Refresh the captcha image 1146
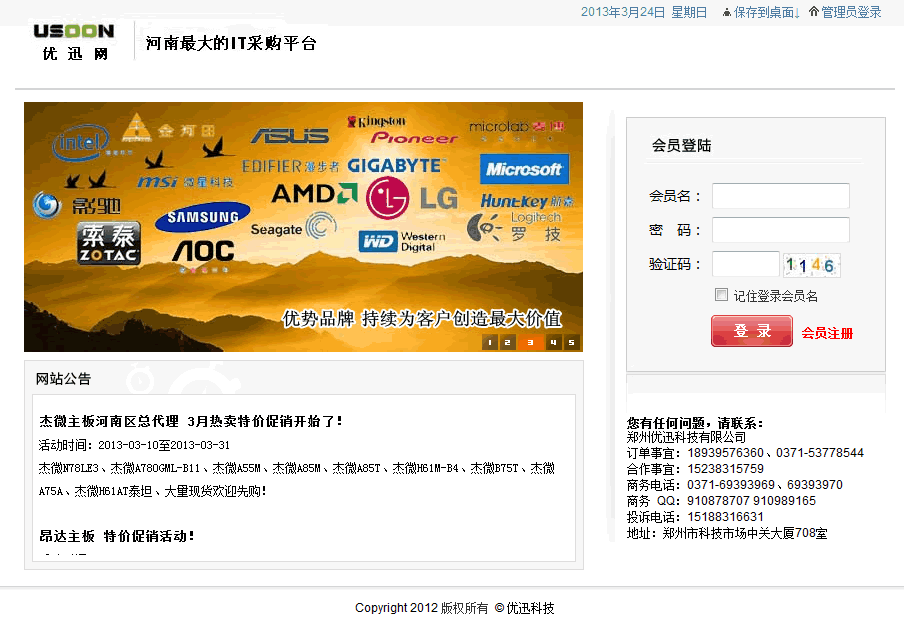The width and height of the screenshot is (904, 630). 811,265
